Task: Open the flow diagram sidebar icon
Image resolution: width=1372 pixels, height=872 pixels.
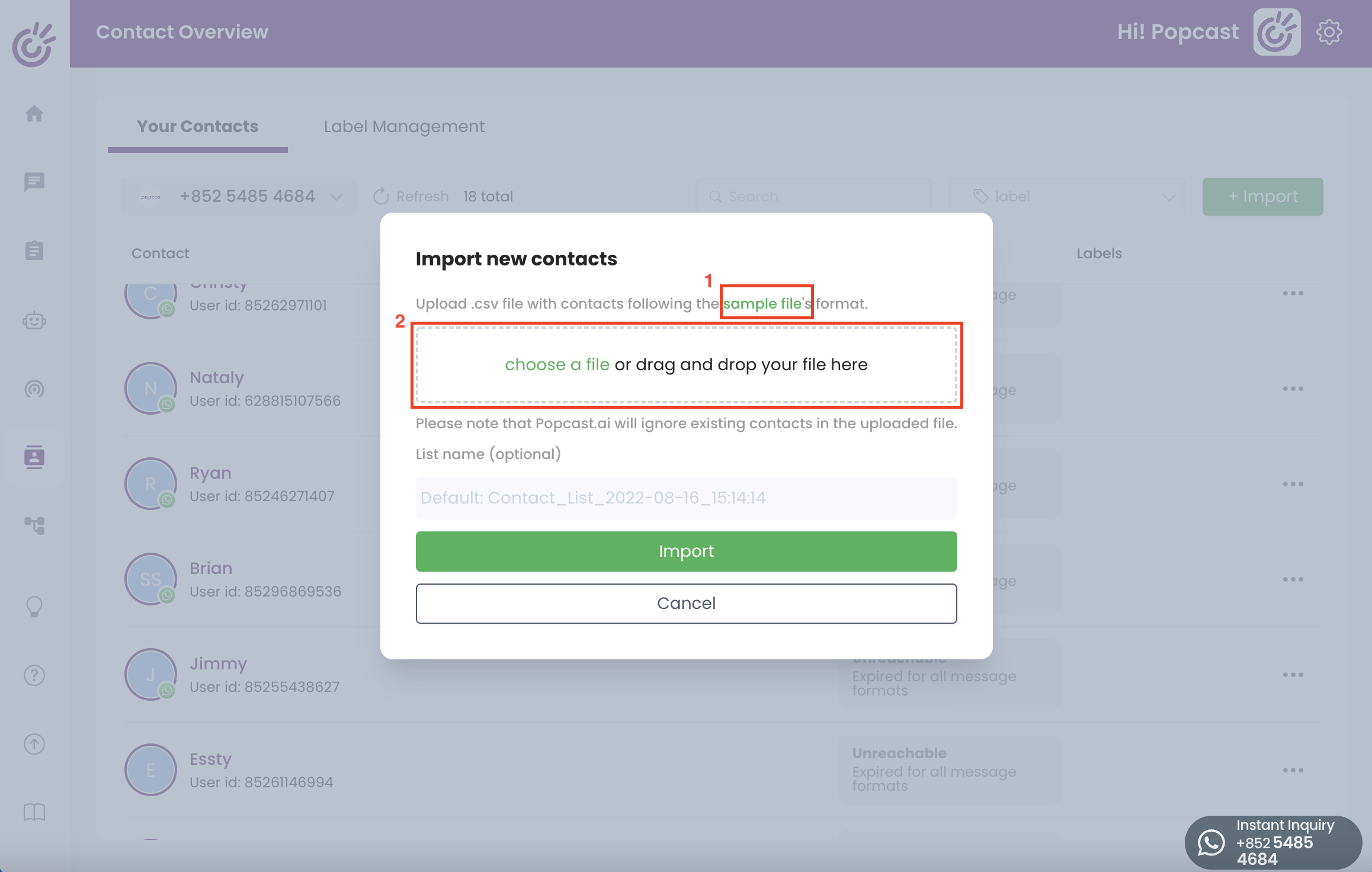Action: [x=34, y=525]
